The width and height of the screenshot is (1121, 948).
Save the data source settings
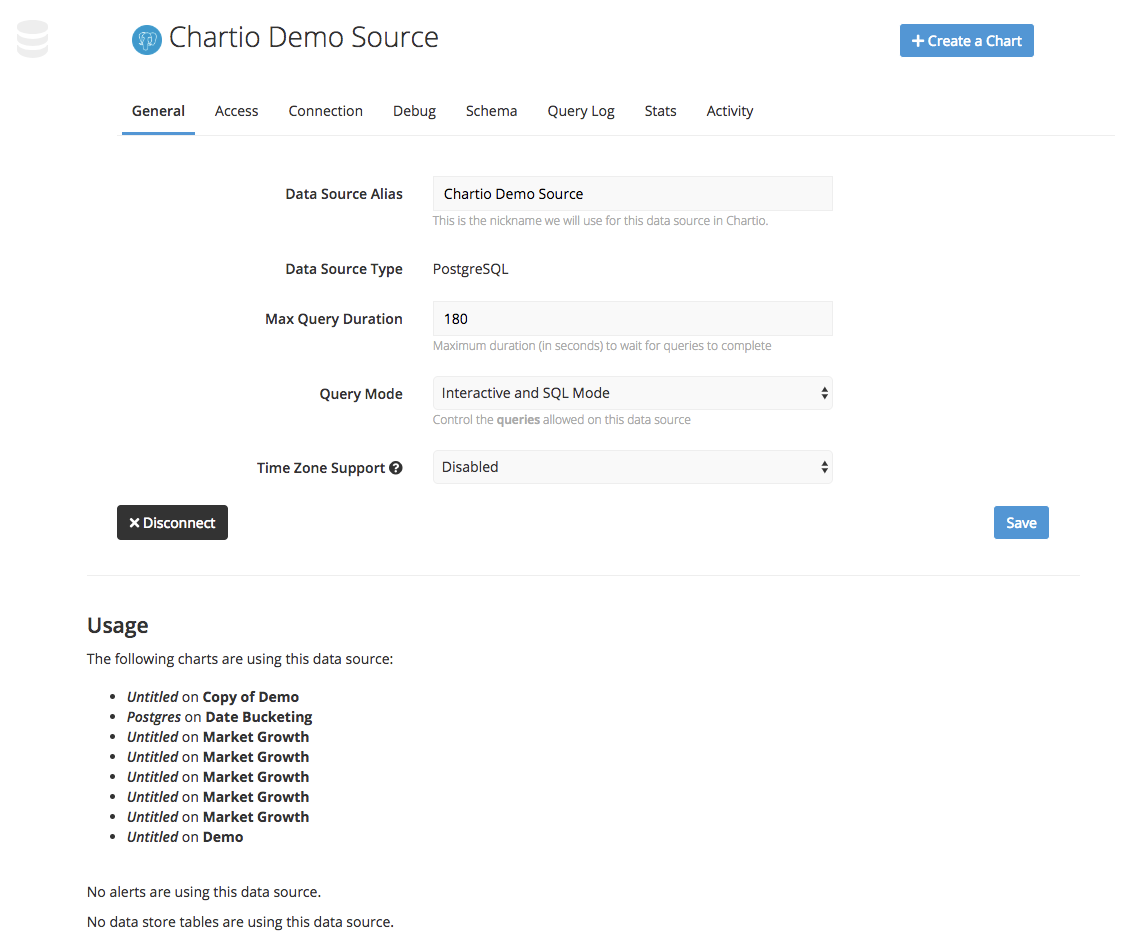[1021, 523]
